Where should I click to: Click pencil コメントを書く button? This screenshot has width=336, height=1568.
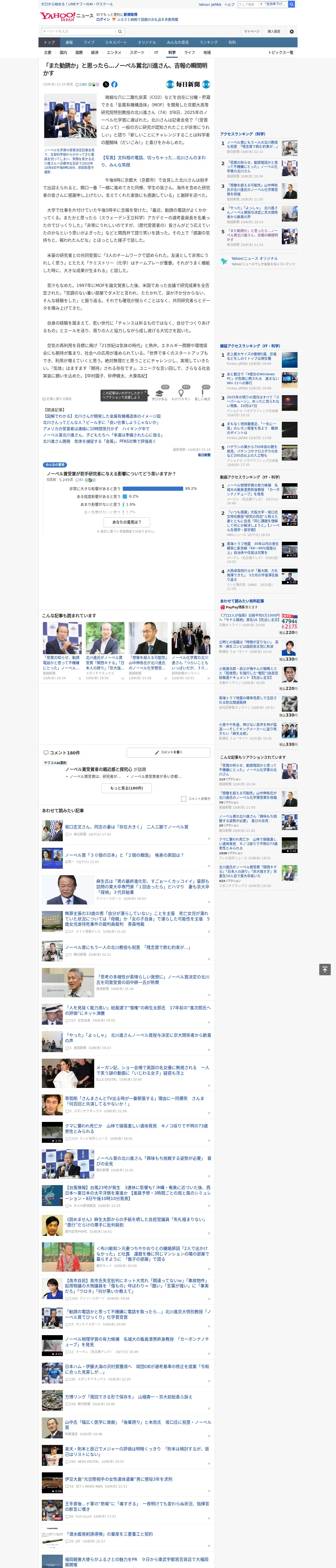click(168, 752)
